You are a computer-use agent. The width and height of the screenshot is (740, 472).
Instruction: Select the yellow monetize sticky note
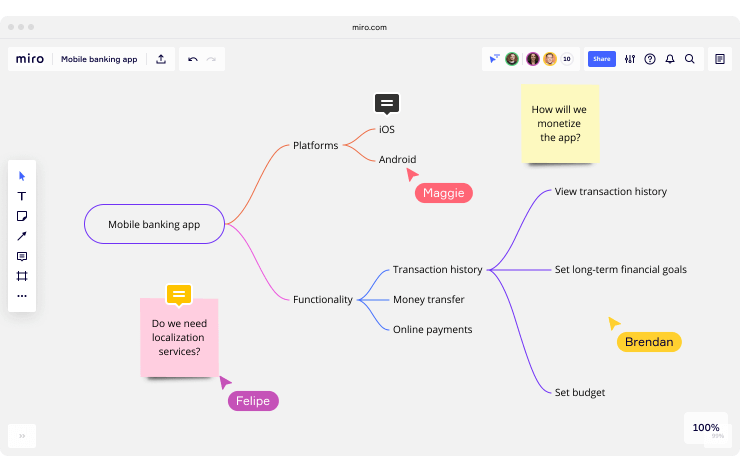click(x=560, y=124)
